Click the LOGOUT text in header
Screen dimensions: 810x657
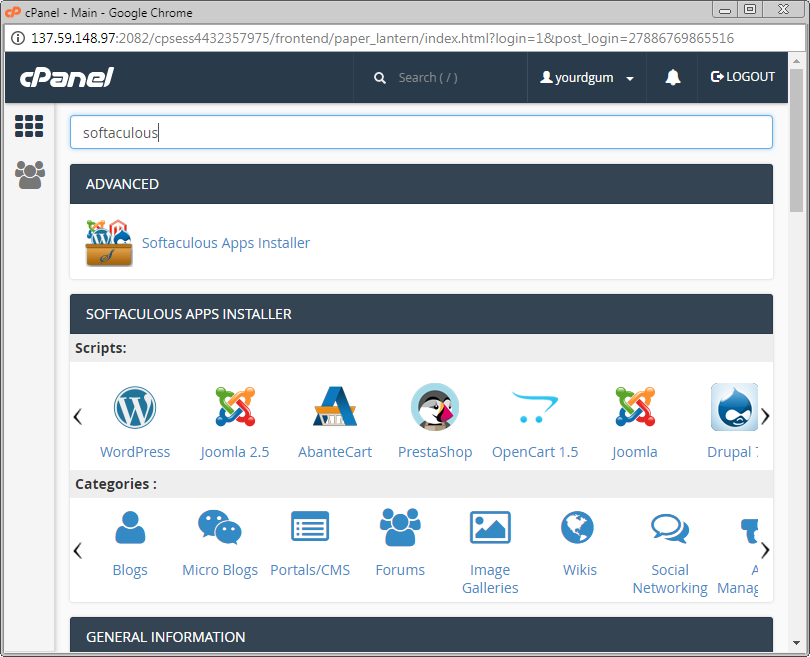pyautogui.click(x=750, y=77)
